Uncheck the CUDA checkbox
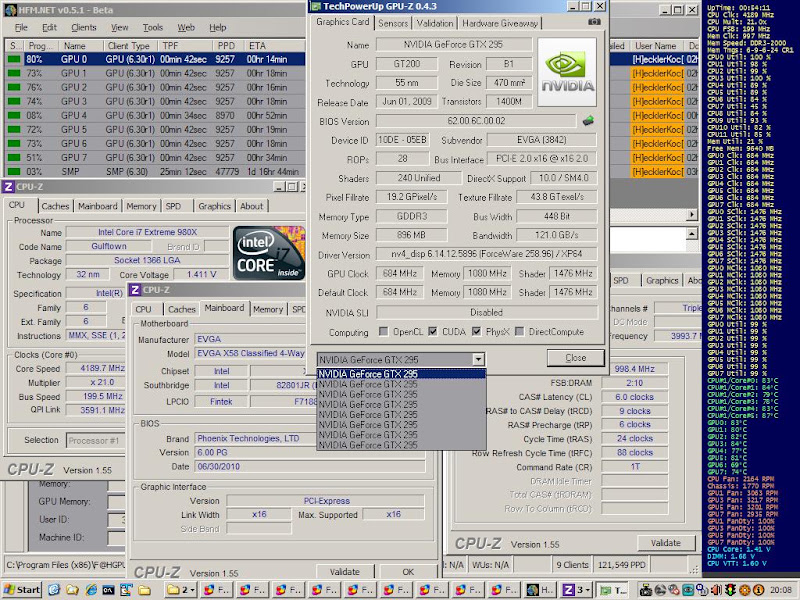 (432, 332)
